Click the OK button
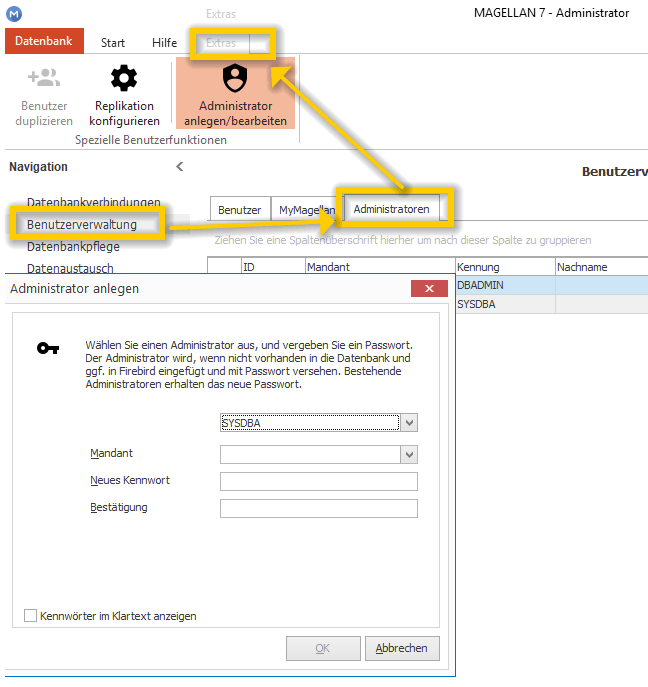This screenshot has height=687, width=648. (323, 648)
